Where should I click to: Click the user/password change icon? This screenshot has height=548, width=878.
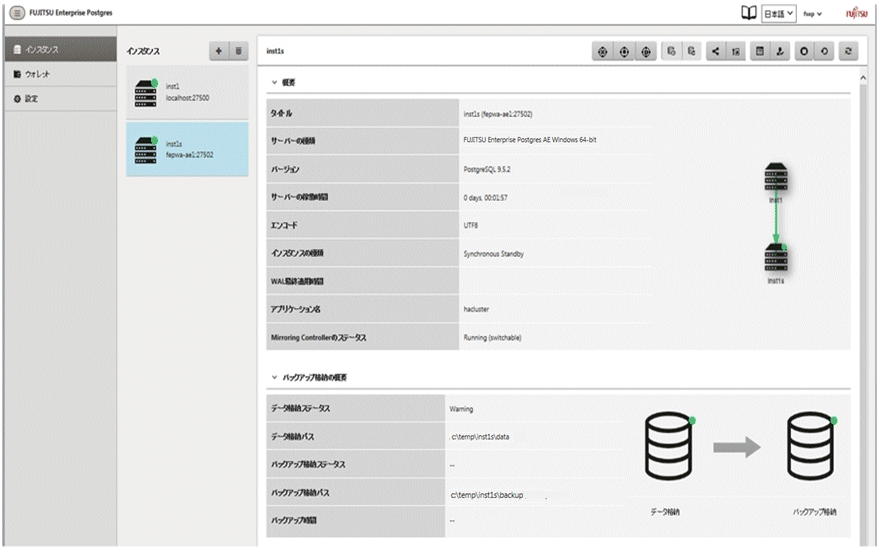pyautogui.click(x=780, y=51)
